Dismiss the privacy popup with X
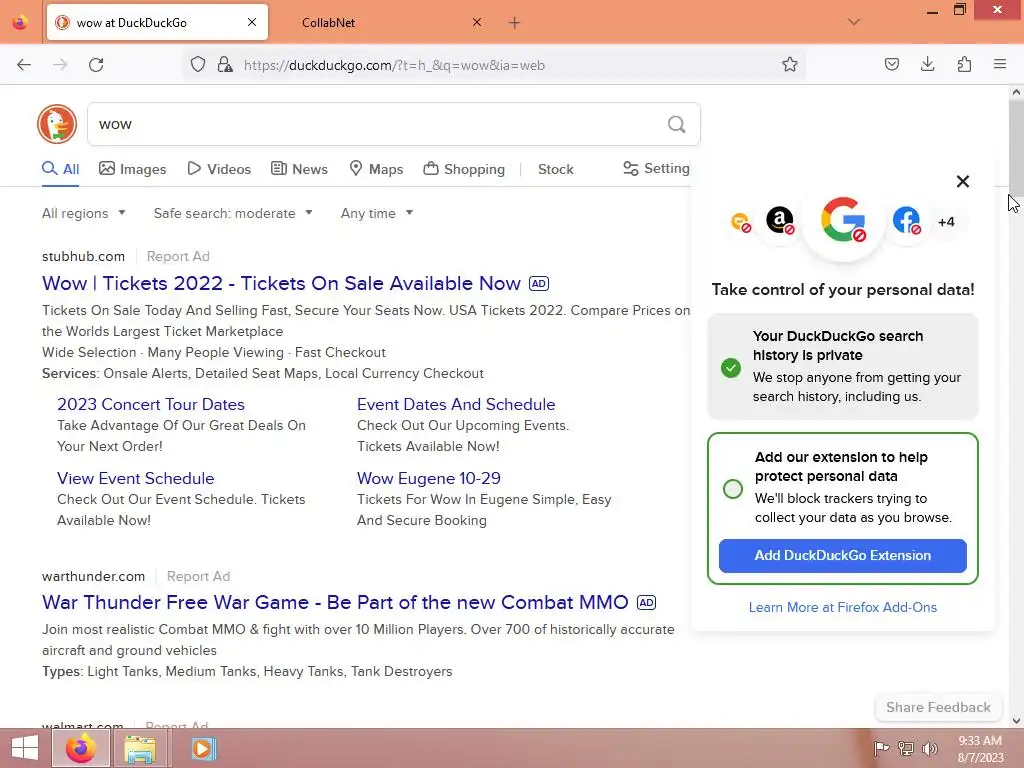This screenshot has width=1024, height=768. (963, 182)
